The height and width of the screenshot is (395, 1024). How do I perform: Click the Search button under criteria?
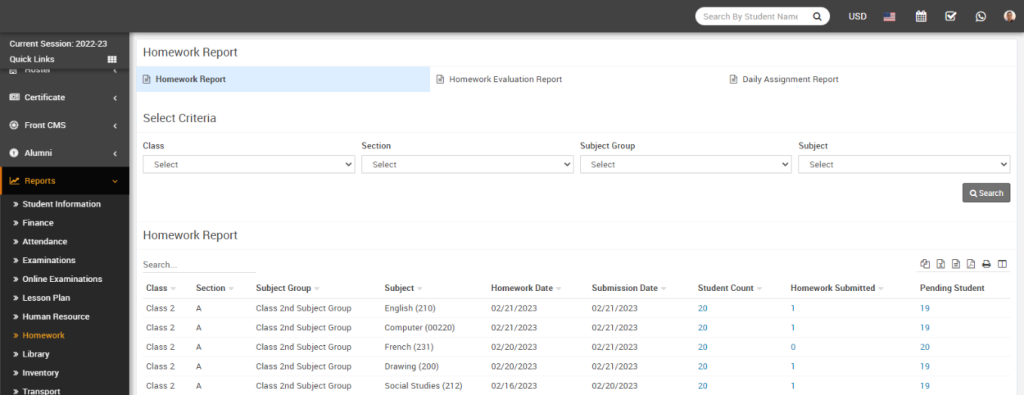coord(986,193)
